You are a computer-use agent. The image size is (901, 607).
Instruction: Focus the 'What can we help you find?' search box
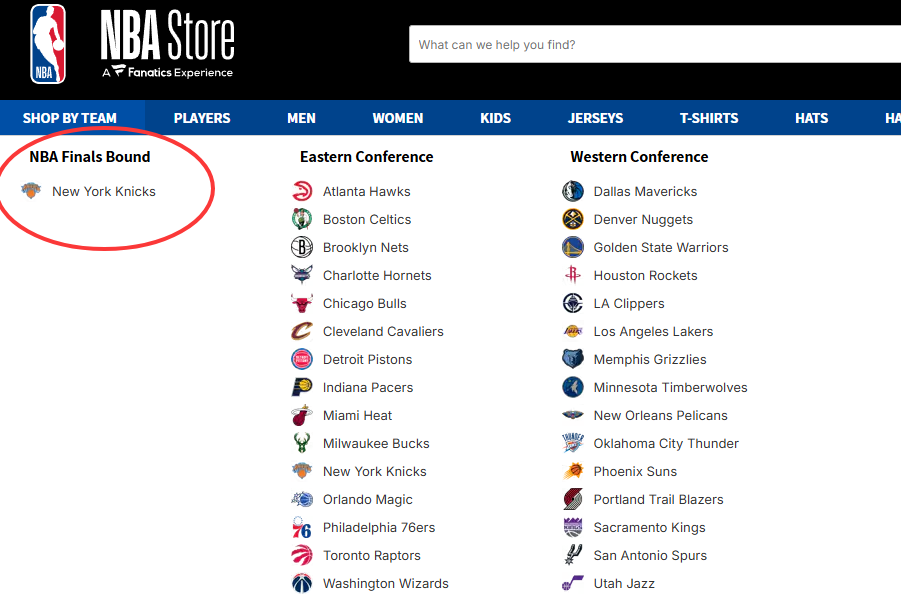point(655,44)
